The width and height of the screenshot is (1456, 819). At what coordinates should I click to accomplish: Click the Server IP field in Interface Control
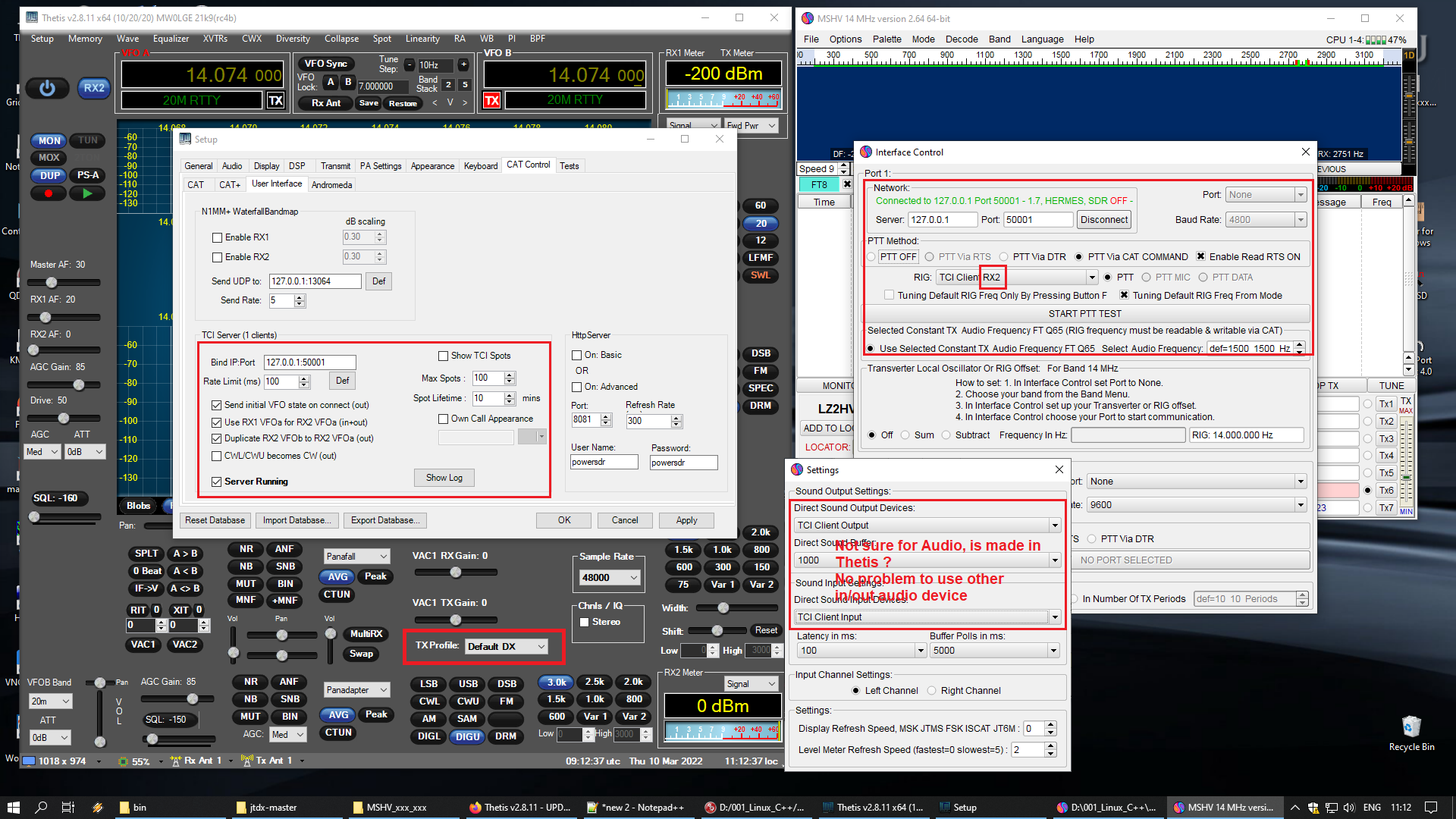click(942, 220)
